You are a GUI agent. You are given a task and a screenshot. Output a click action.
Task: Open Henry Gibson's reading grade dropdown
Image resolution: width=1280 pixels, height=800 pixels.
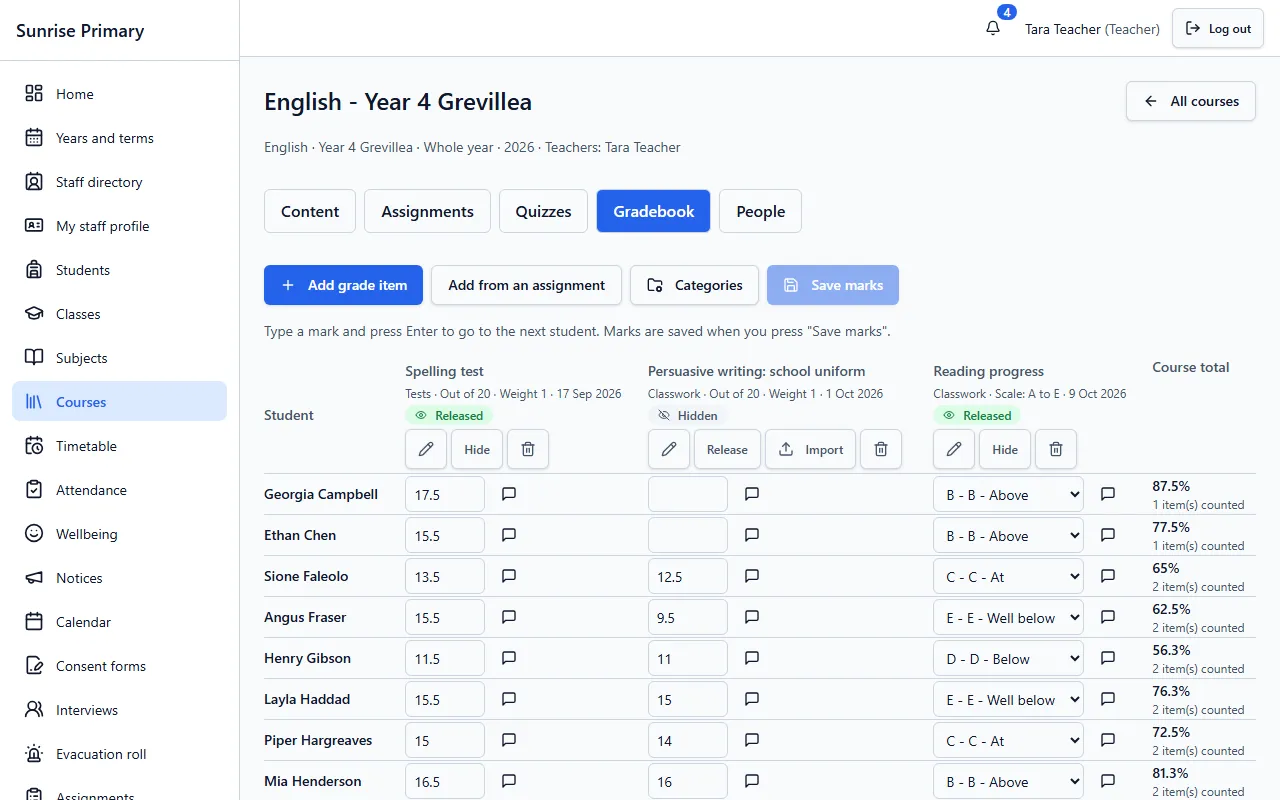(x=1008, y=658)
